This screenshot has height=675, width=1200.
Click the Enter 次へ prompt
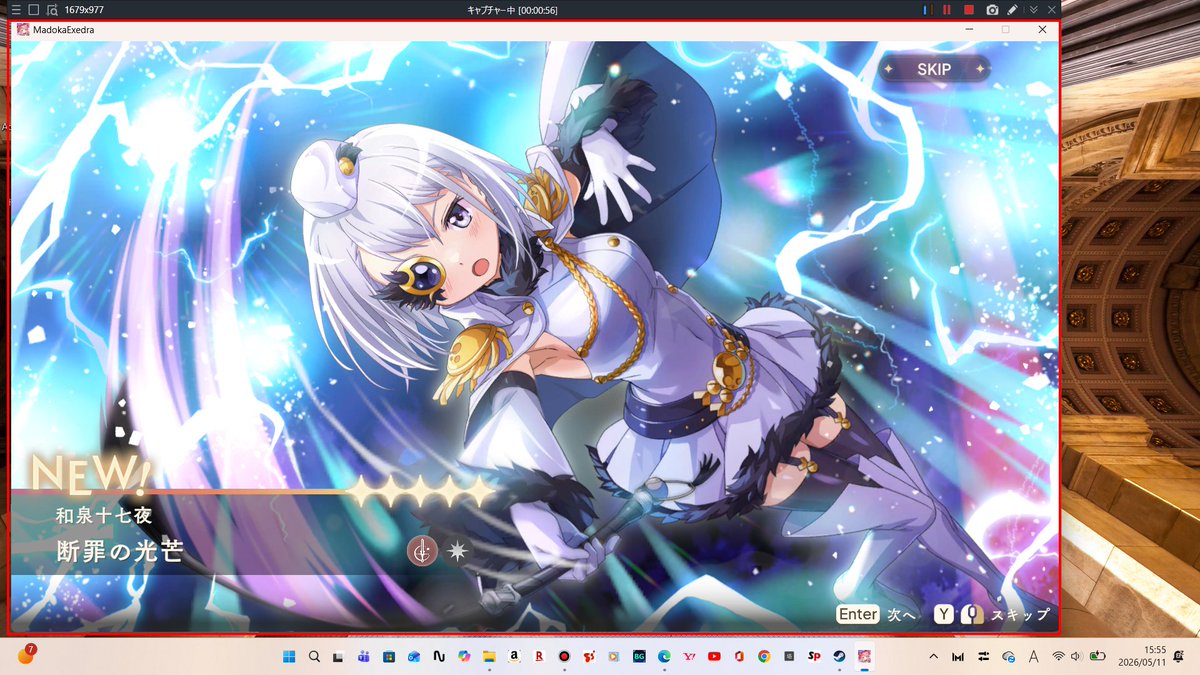pyautogui.click(x=876, y=614)
